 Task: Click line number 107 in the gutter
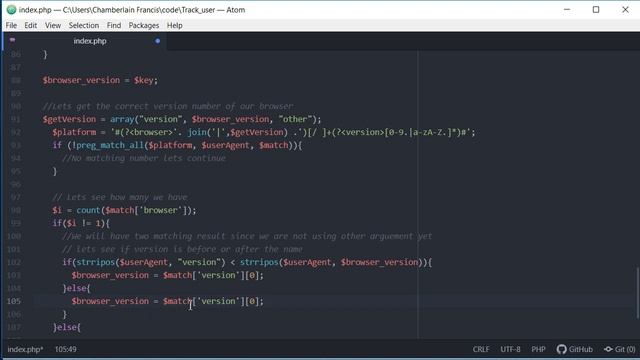(14, 327)
